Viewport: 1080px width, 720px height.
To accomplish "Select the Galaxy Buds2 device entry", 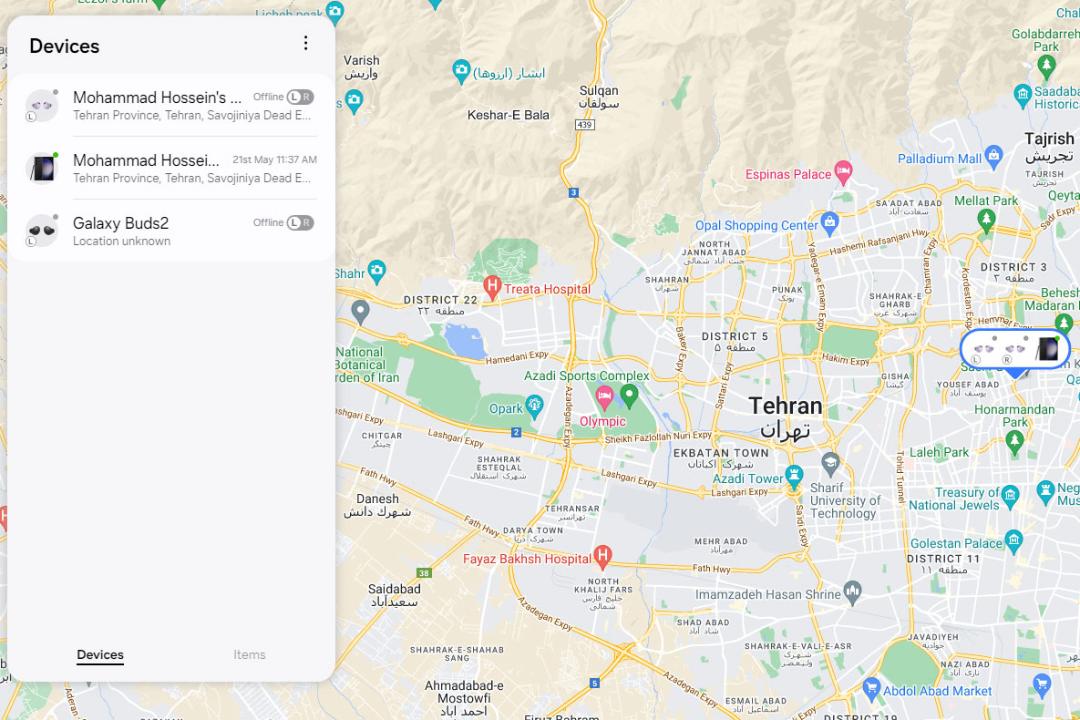I will (171, 231).
